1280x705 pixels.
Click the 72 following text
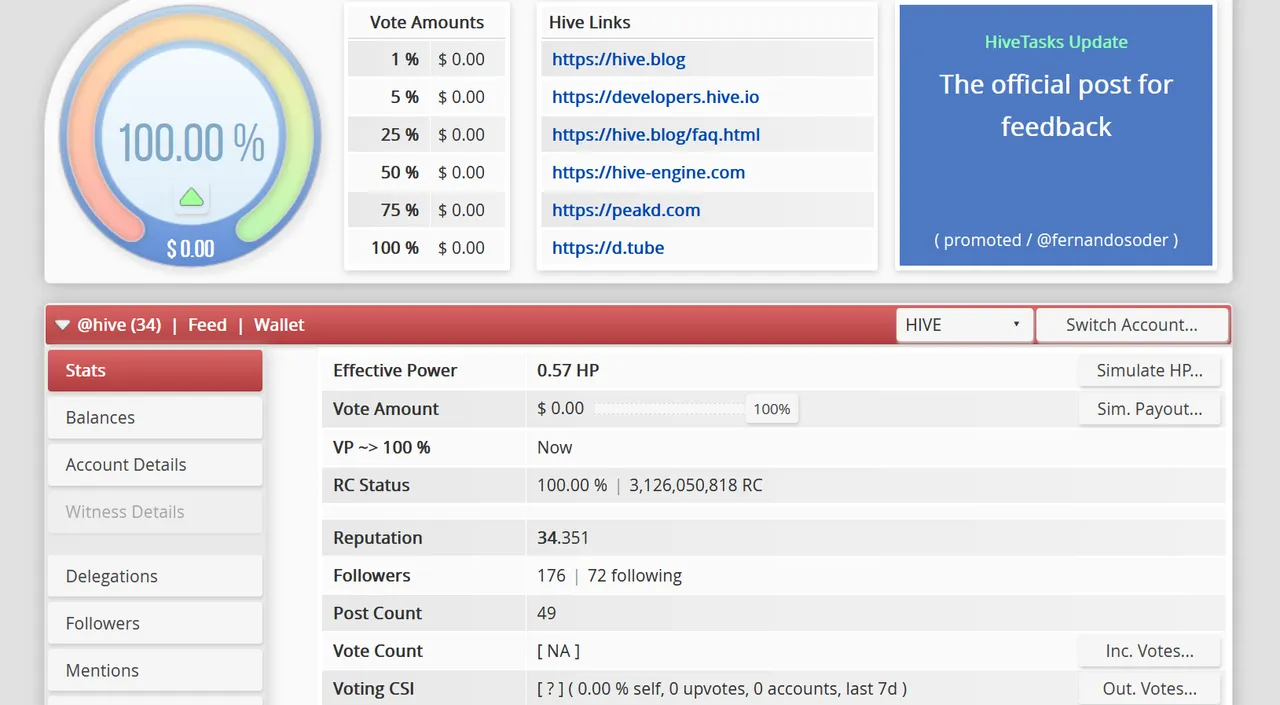click(635, 575)
